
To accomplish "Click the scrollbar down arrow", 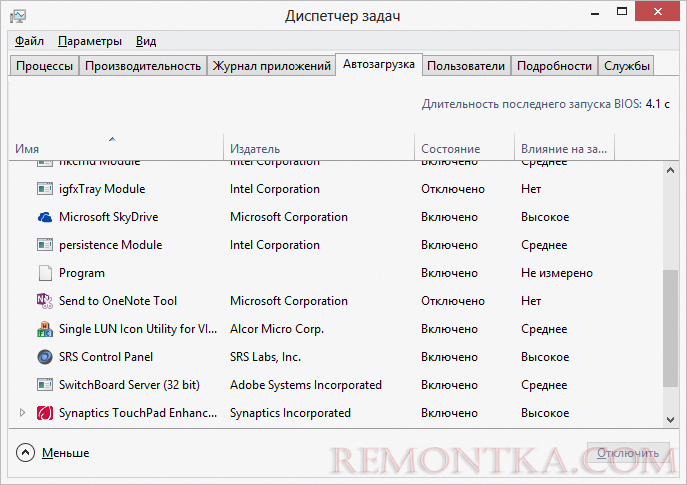I will coord(670,420).
